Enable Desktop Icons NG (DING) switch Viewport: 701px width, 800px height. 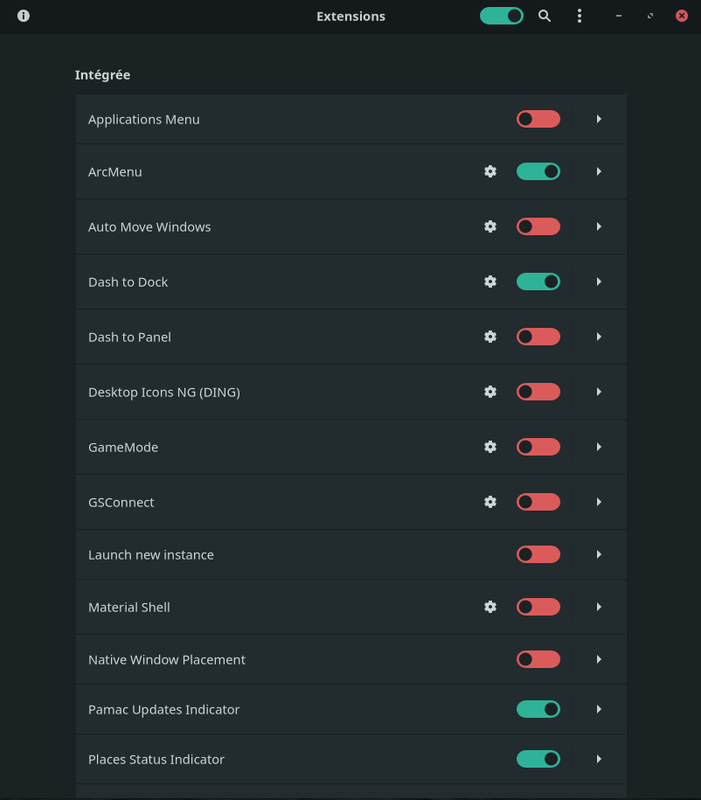[x=538, y=392]
